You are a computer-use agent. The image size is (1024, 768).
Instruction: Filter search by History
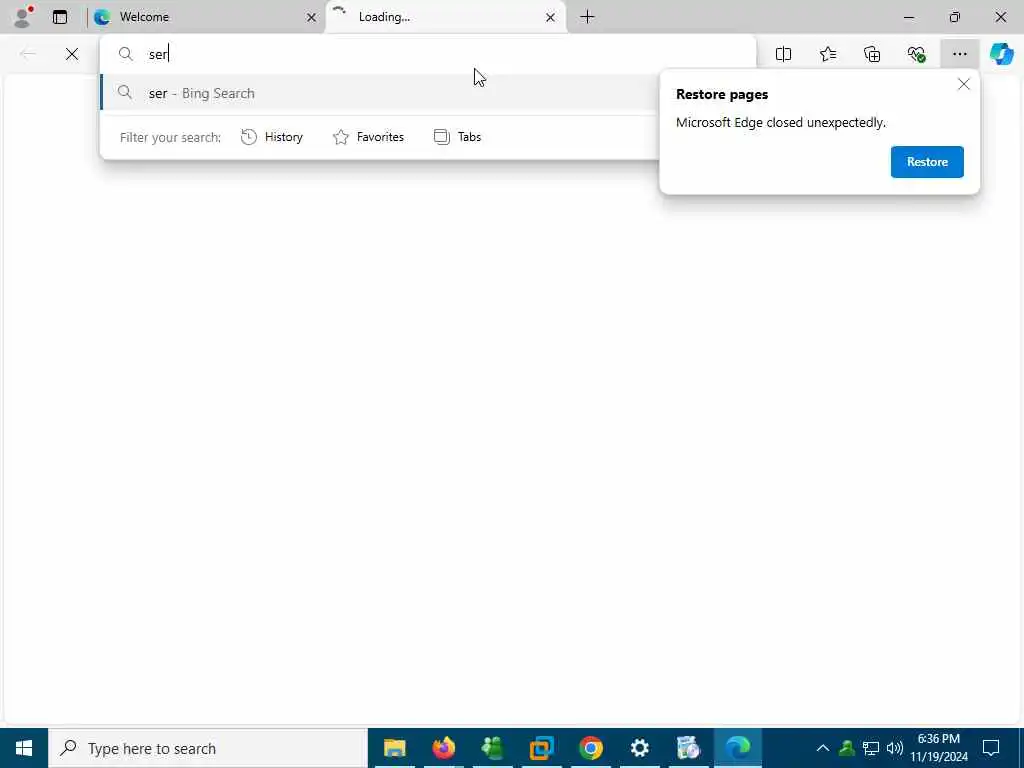(x=272, y=137)
